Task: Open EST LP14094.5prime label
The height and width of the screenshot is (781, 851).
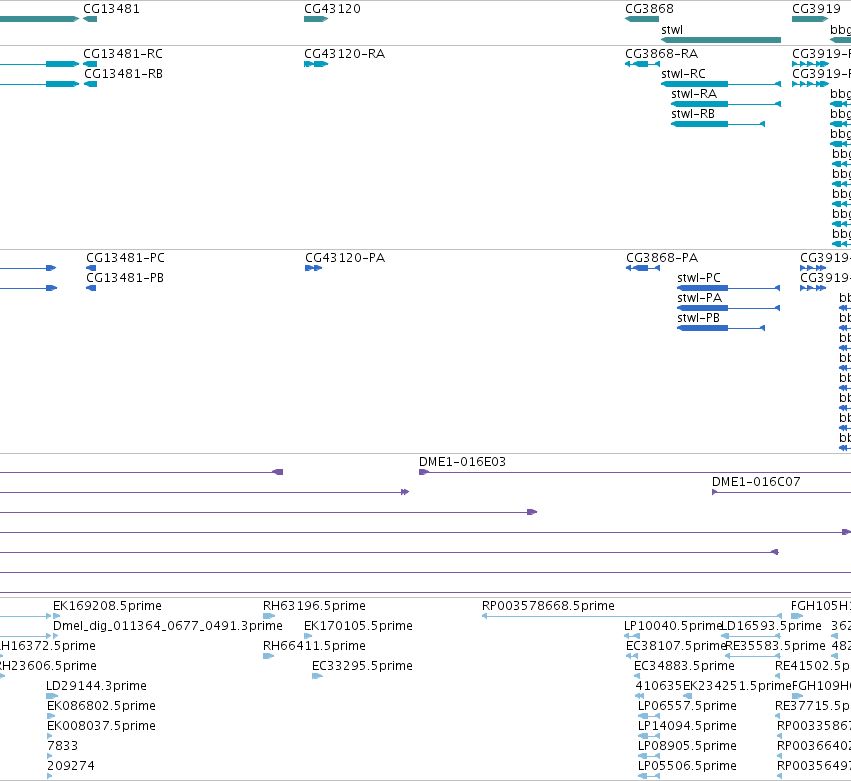Action: tap(688, 726)
